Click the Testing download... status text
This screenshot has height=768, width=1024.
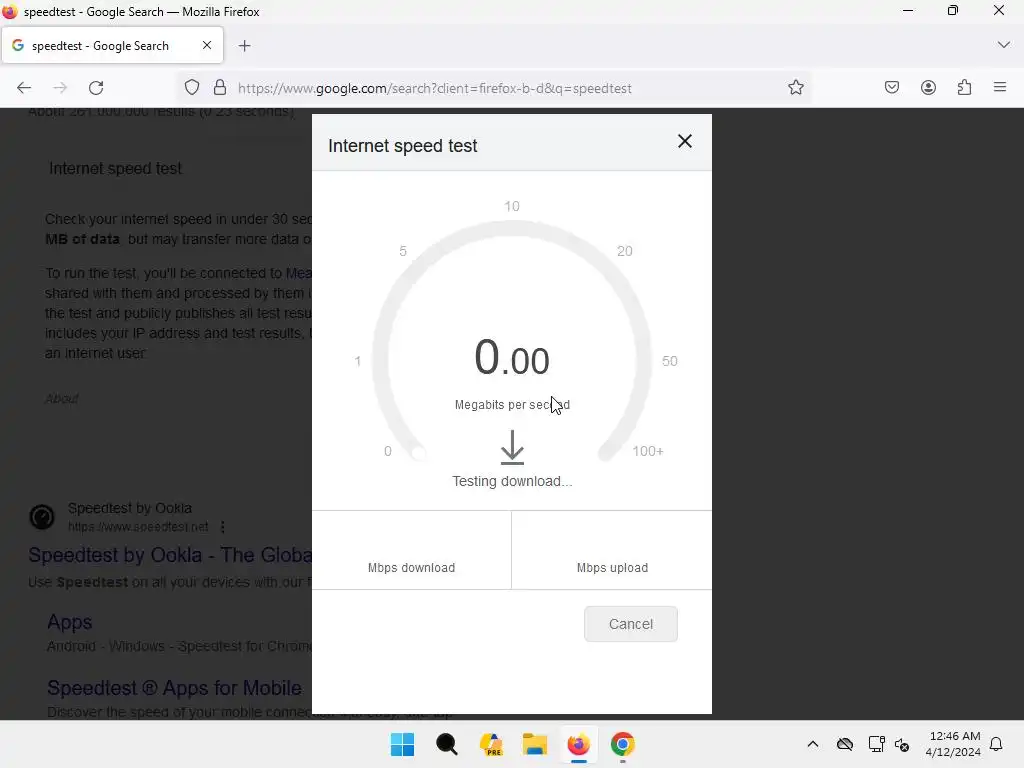coord(512,481)
